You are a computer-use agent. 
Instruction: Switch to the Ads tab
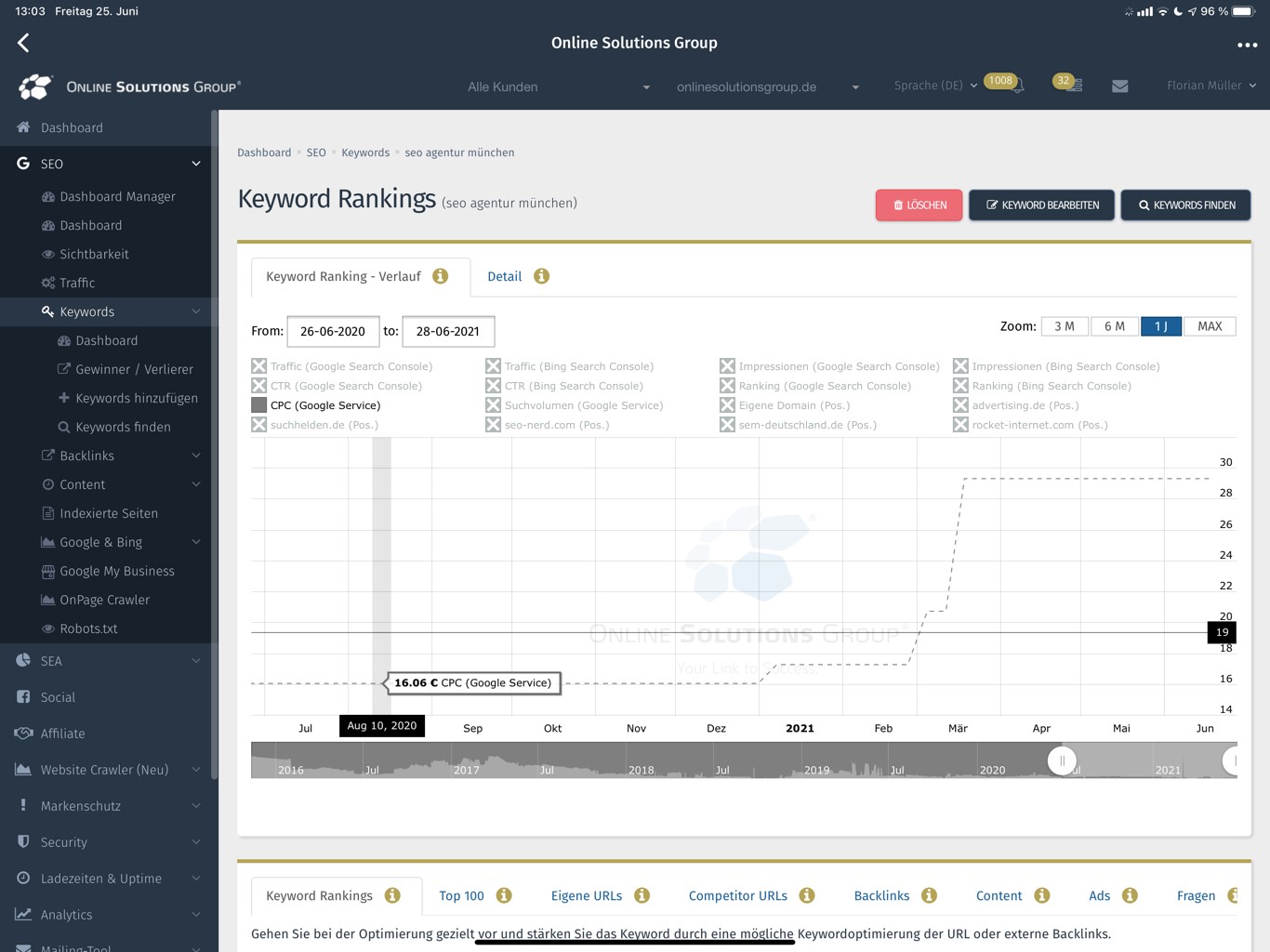[x=1100, y=896]
